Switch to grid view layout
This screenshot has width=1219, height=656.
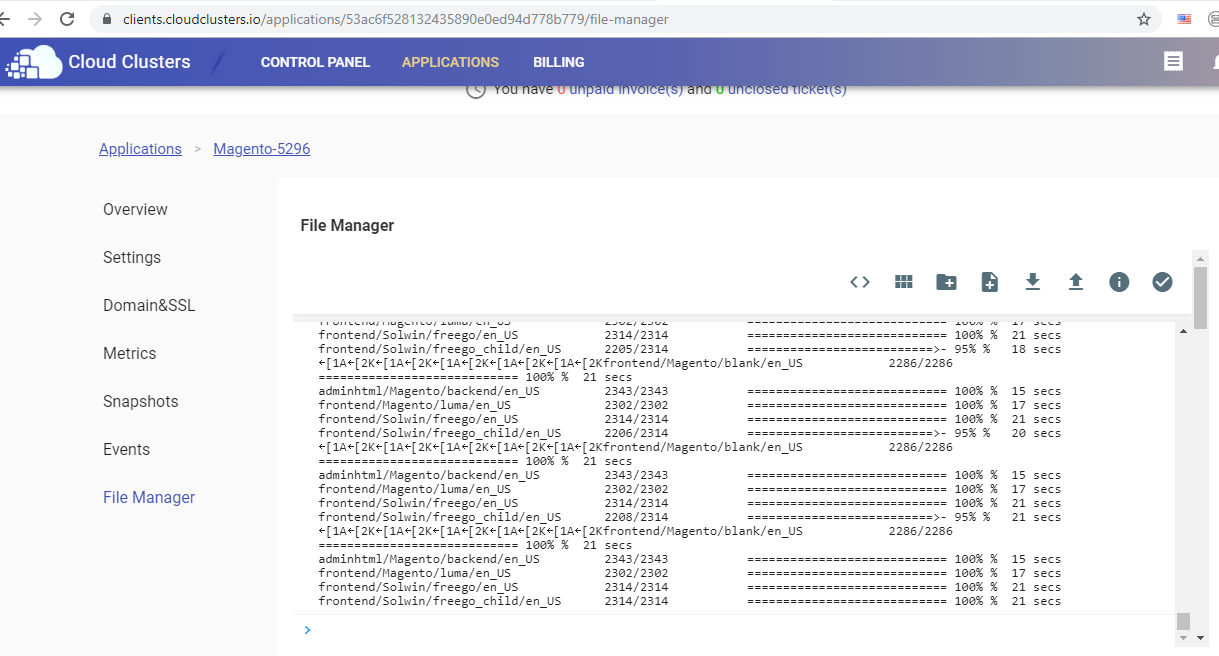[x=904, y=282]
